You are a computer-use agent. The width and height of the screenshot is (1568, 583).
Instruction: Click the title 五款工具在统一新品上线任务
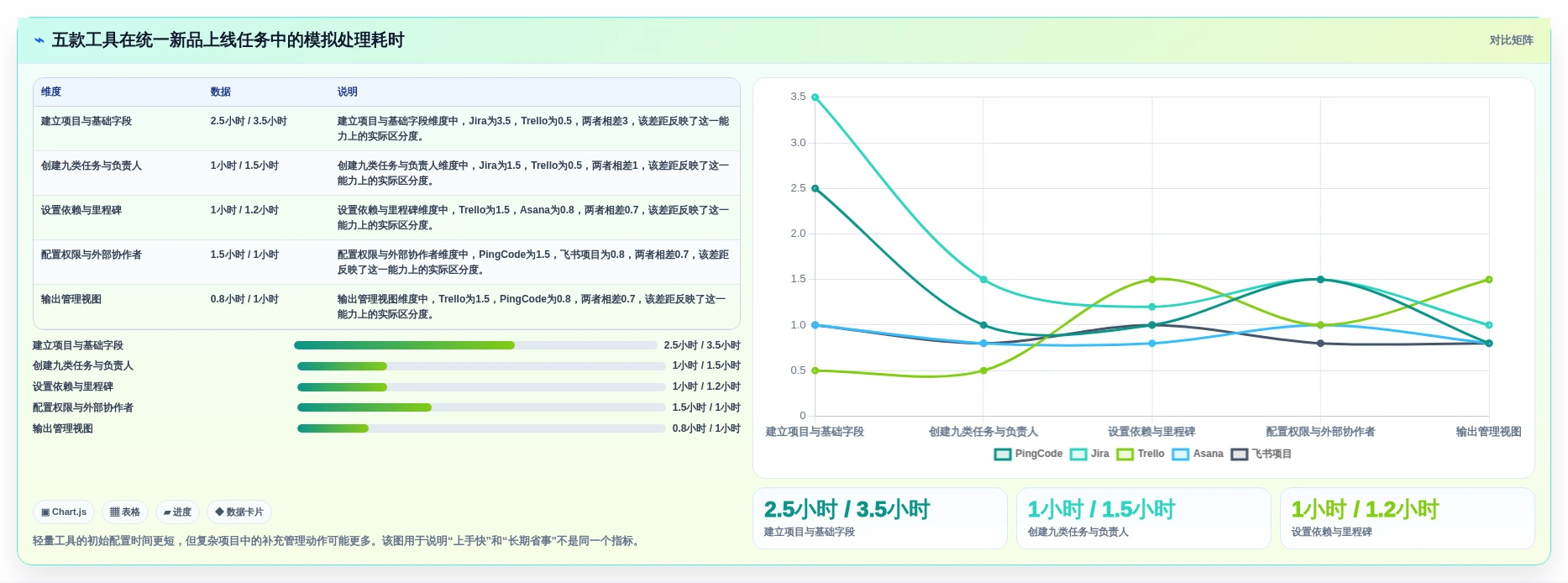[228, 40]
